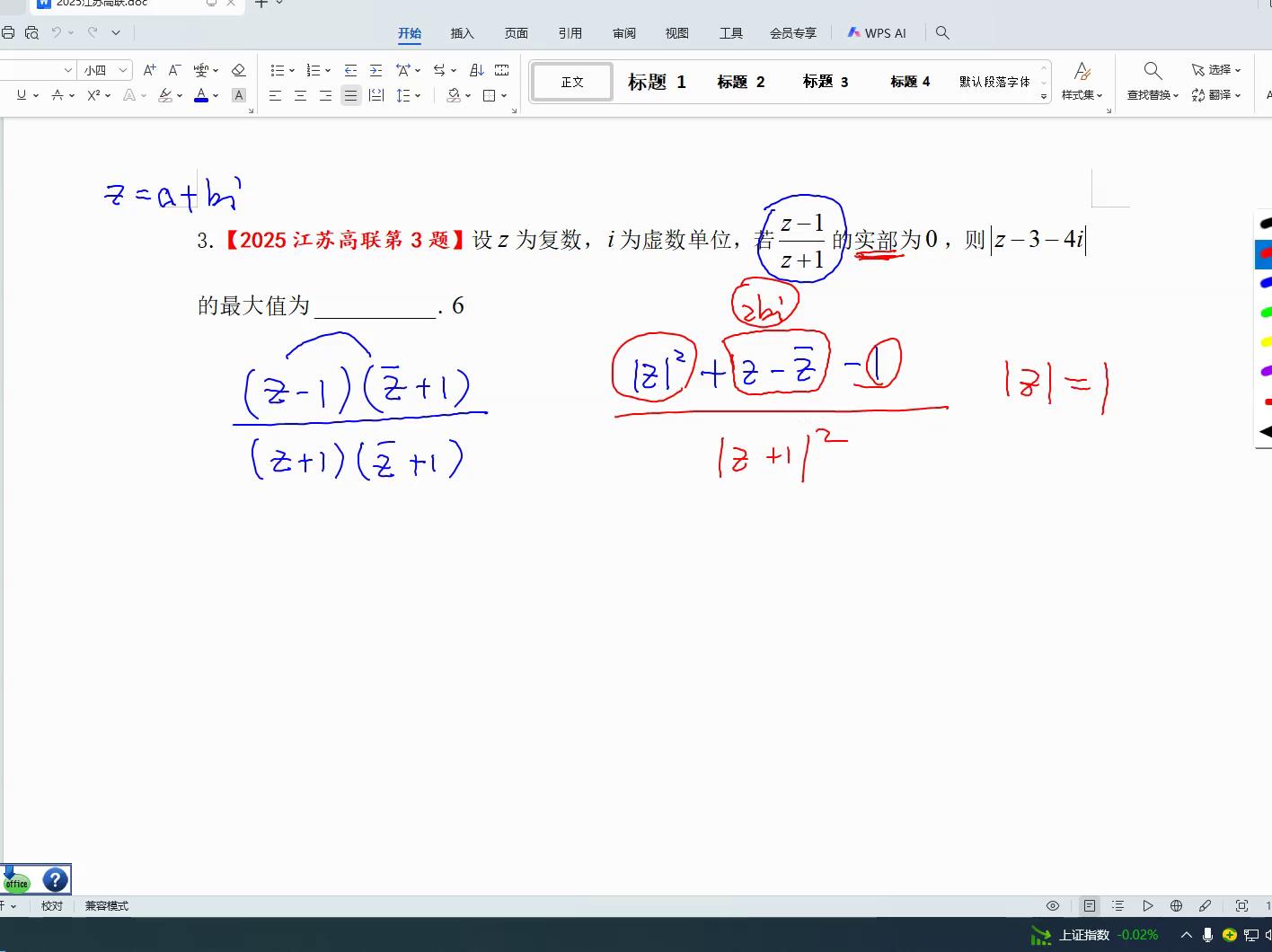Screen dimensions: 1272x952
Task: Toggle eye protection mode in status bar
Action: [x=1053, y=906]
